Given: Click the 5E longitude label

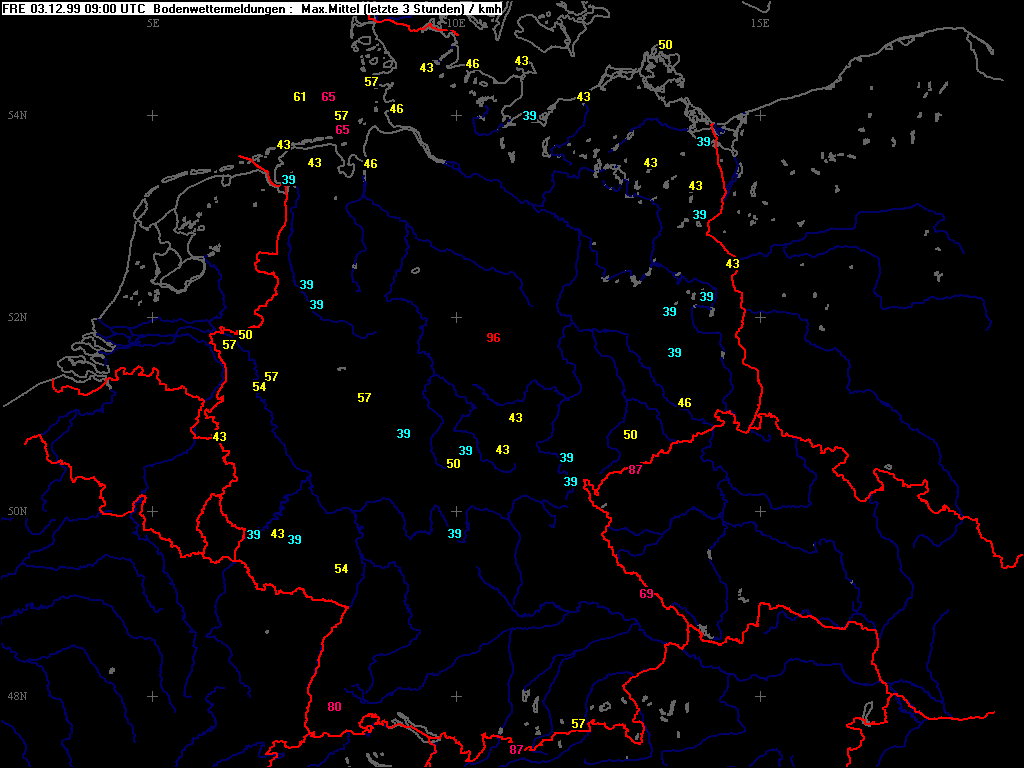Looking at the screenshot, I should coord(153,22).
